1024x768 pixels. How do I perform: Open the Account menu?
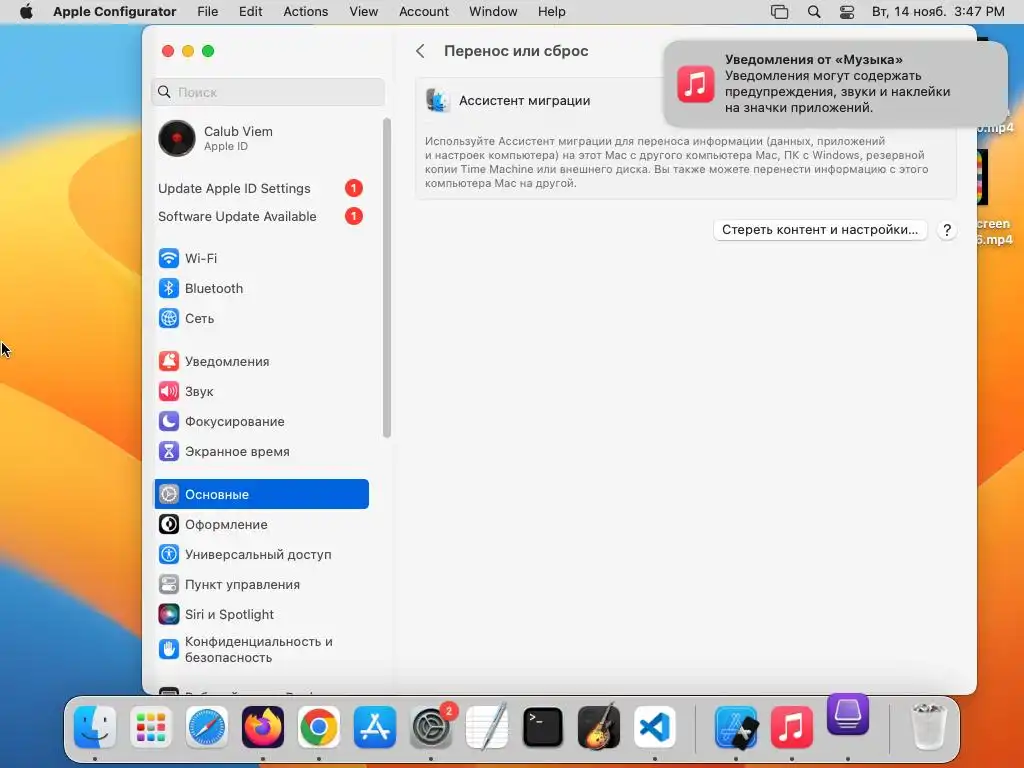coord(423,12)
